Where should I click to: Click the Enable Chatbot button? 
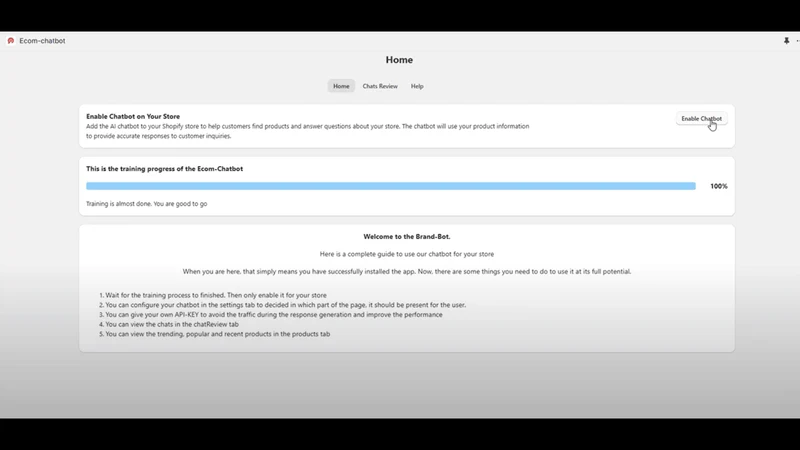tap(702, 119)
